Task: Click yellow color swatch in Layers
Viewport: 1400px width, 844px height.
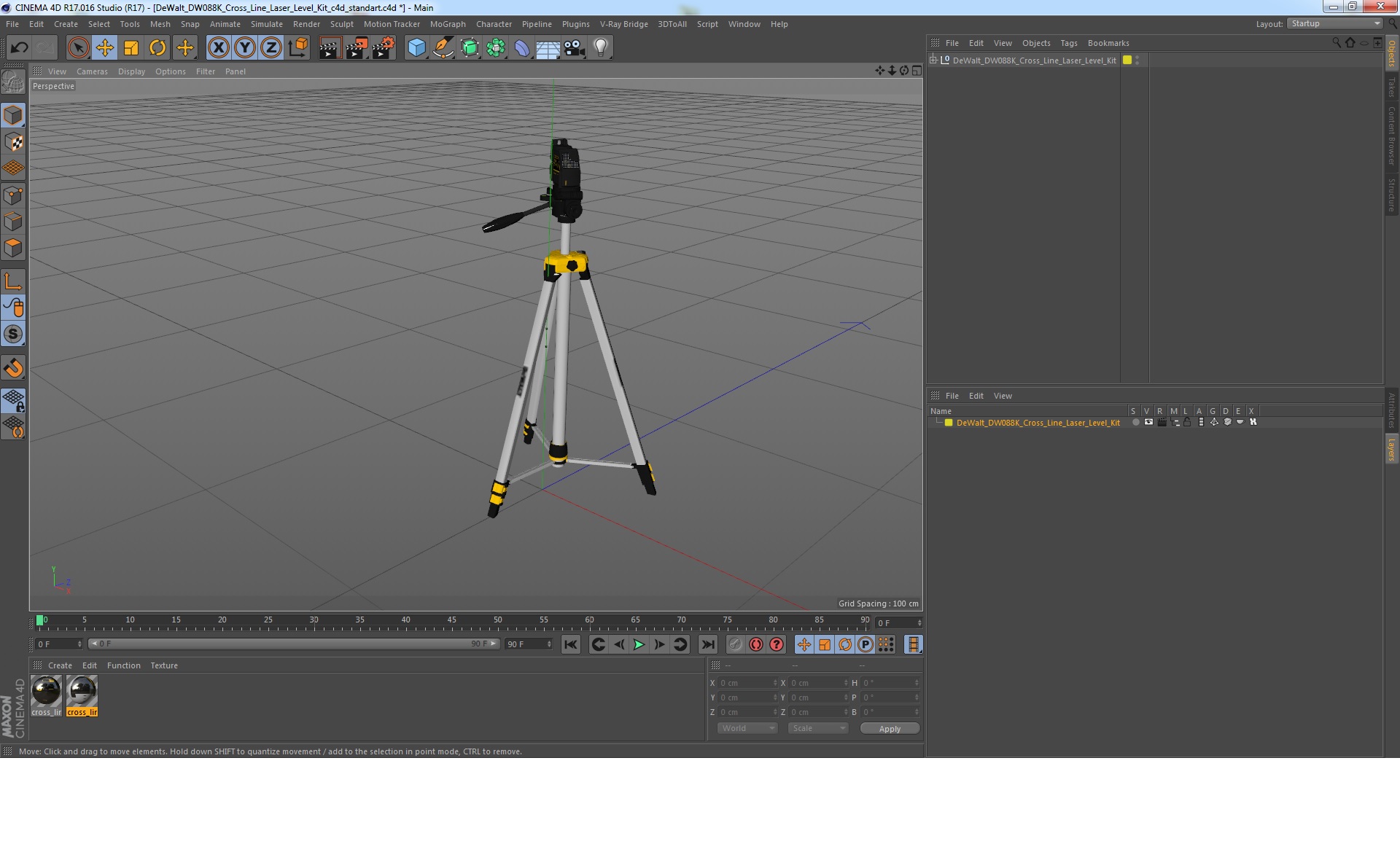Action: pyautogui.click(x=949, y=422)
